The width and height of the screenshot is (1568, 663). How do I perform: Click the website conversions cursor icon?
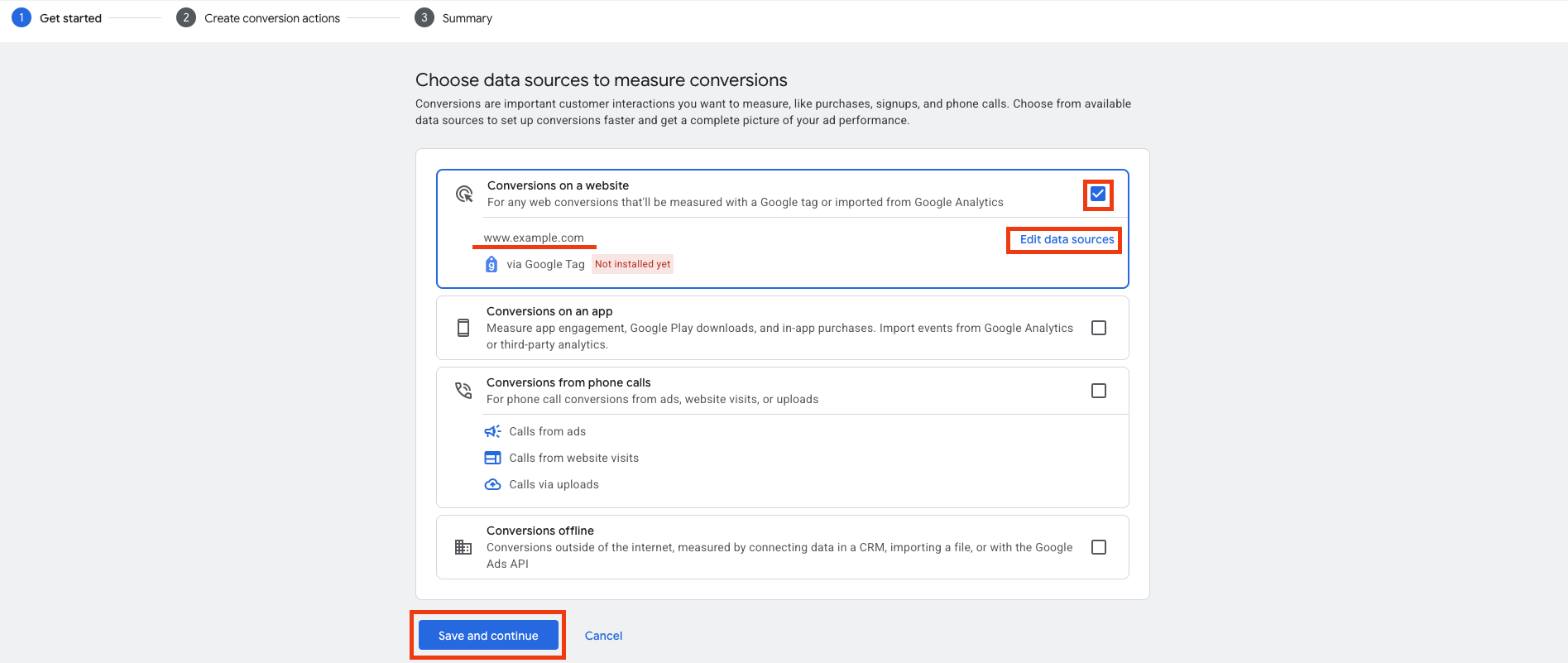[464, 195]
